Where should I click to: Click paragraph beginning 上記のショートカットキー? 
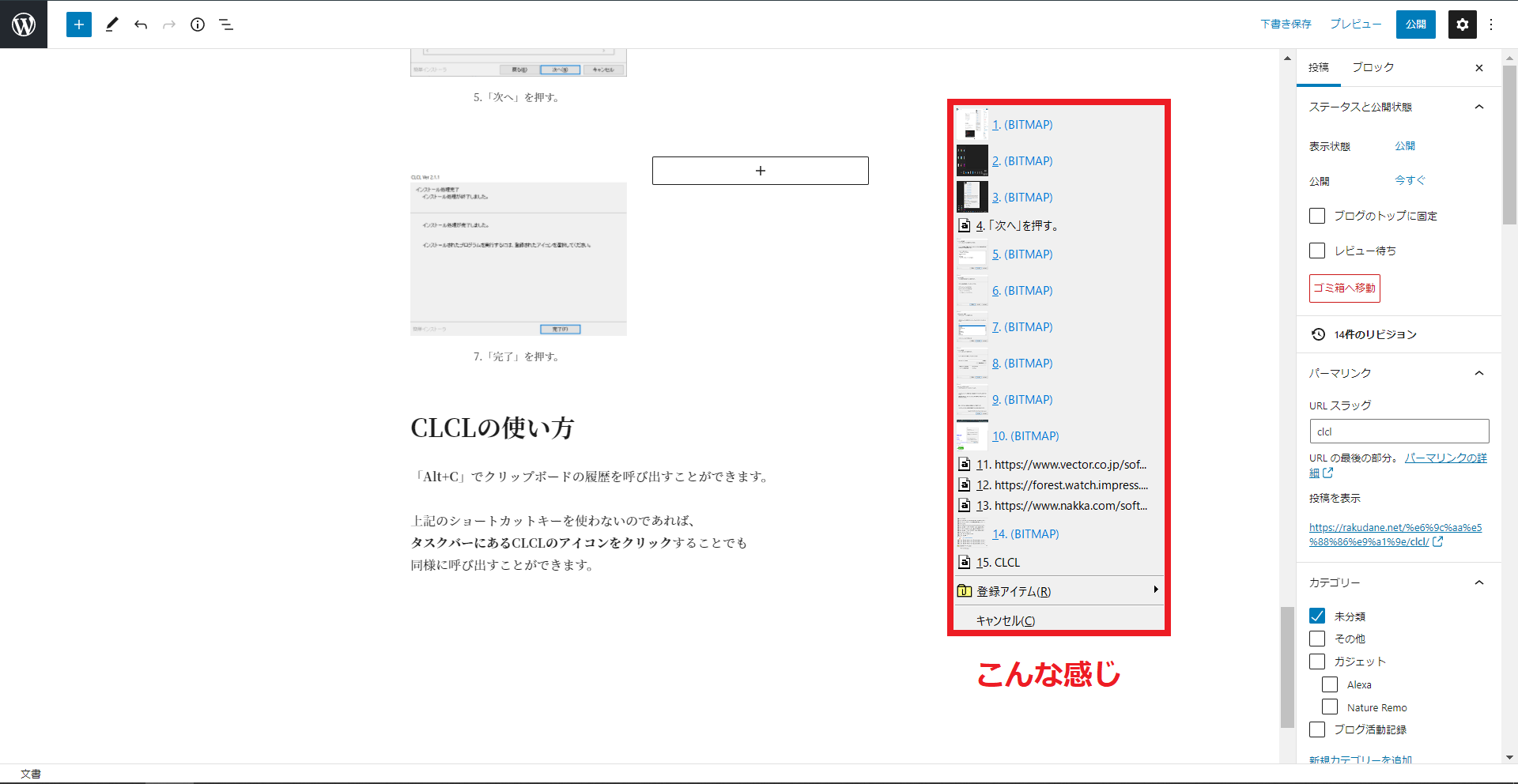pyautogui.click(x=579, y=543)
